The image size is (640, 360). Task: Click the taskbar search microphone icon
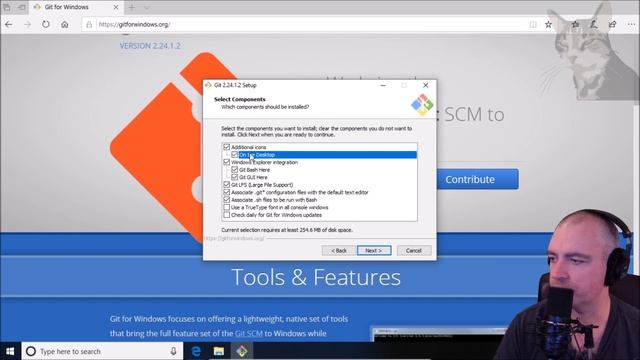point(173,351)
